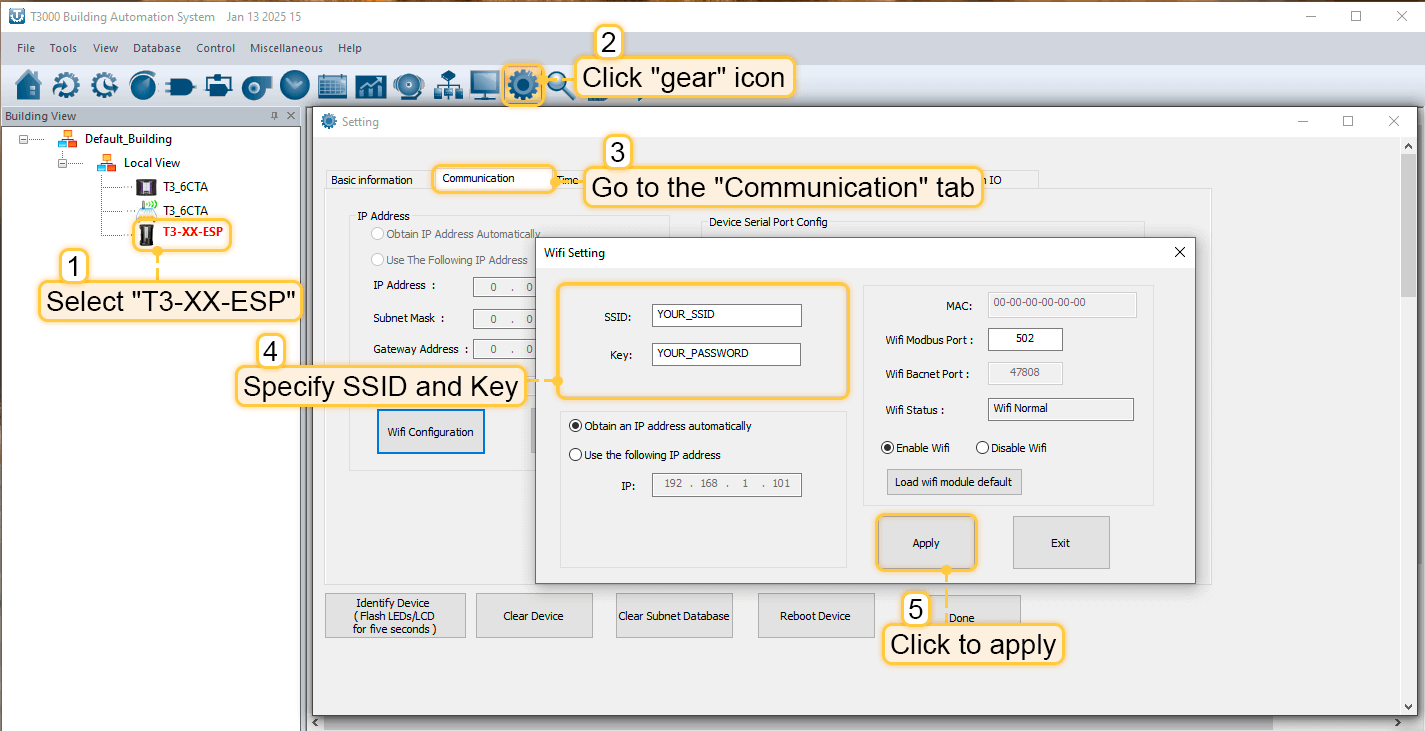Click the Wifi Modbus Port field

coord(1024,339)
